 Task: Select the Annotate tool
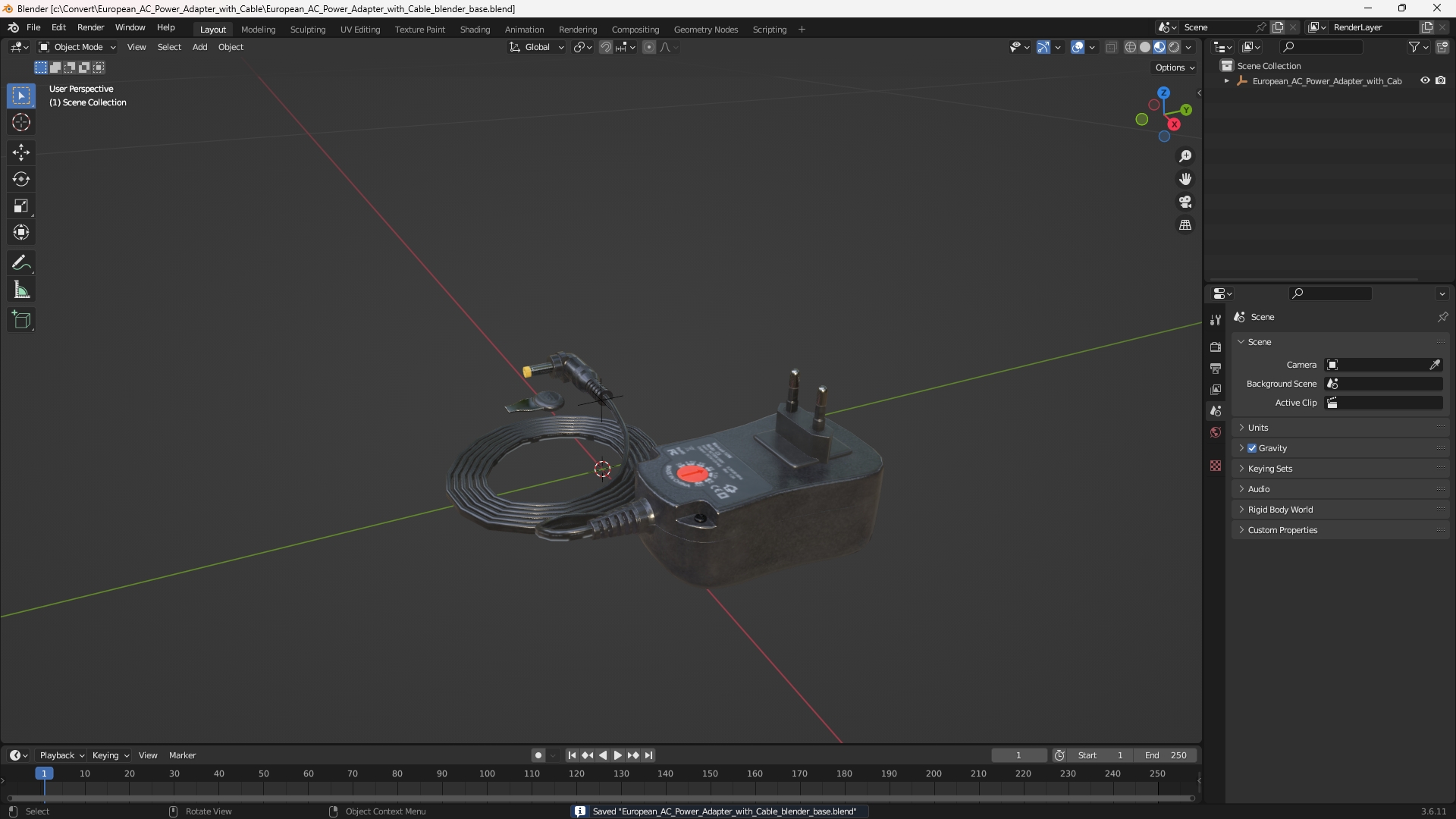pos(21,263)
